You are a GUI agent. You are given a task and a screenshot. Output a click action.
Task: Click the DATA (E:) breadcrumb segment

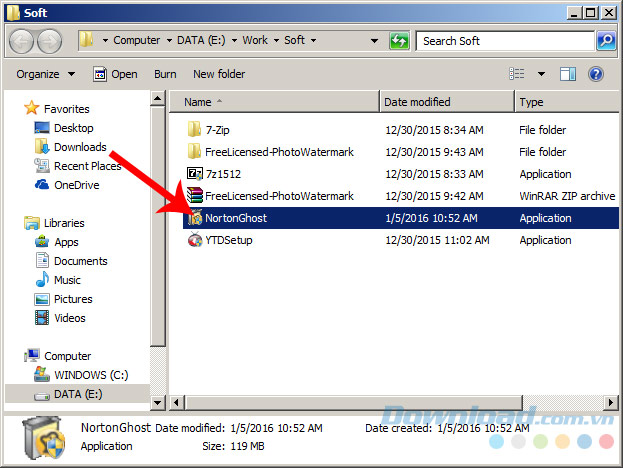(201, 40)
